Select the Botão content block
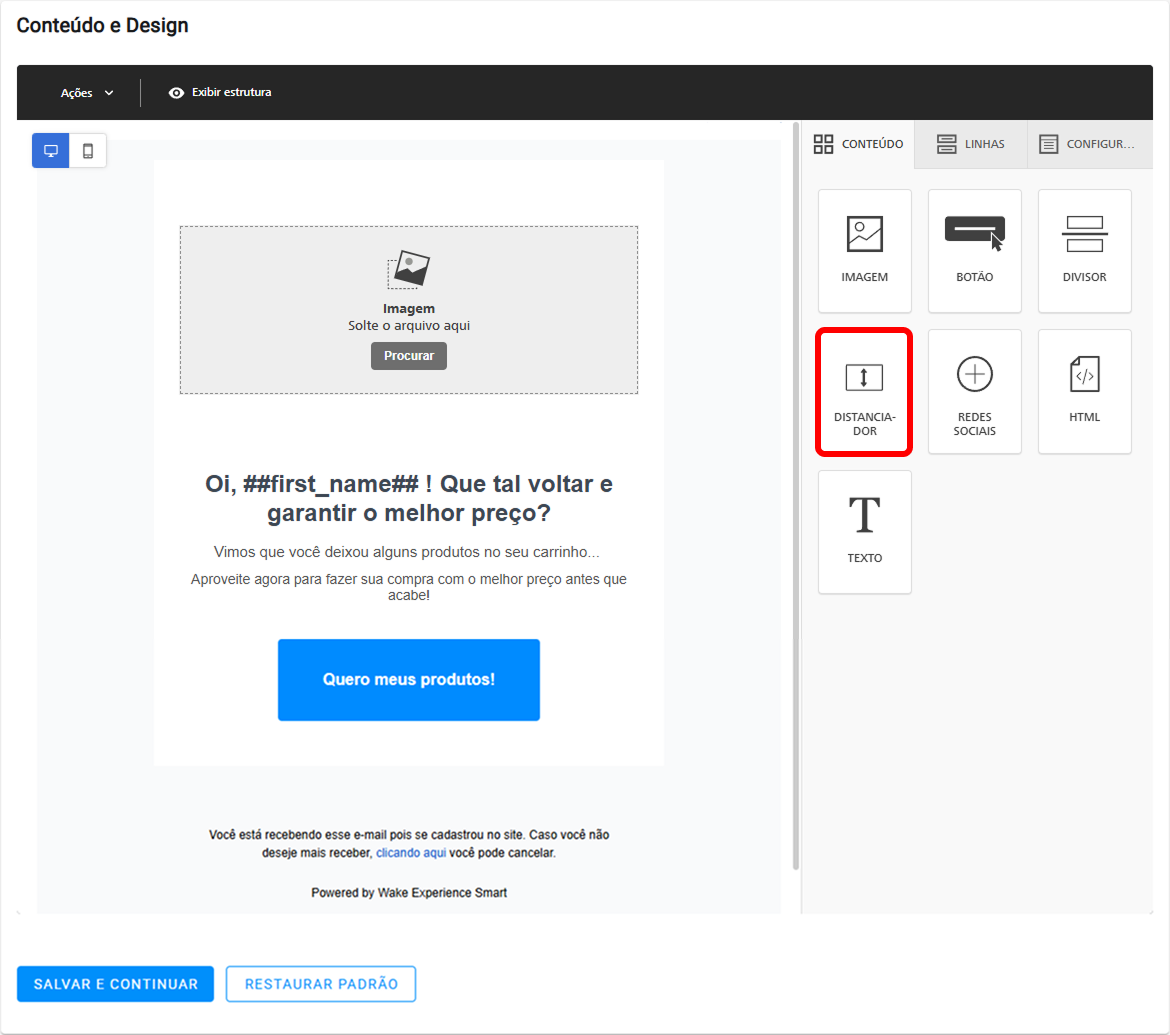 (x=975, y=251)
